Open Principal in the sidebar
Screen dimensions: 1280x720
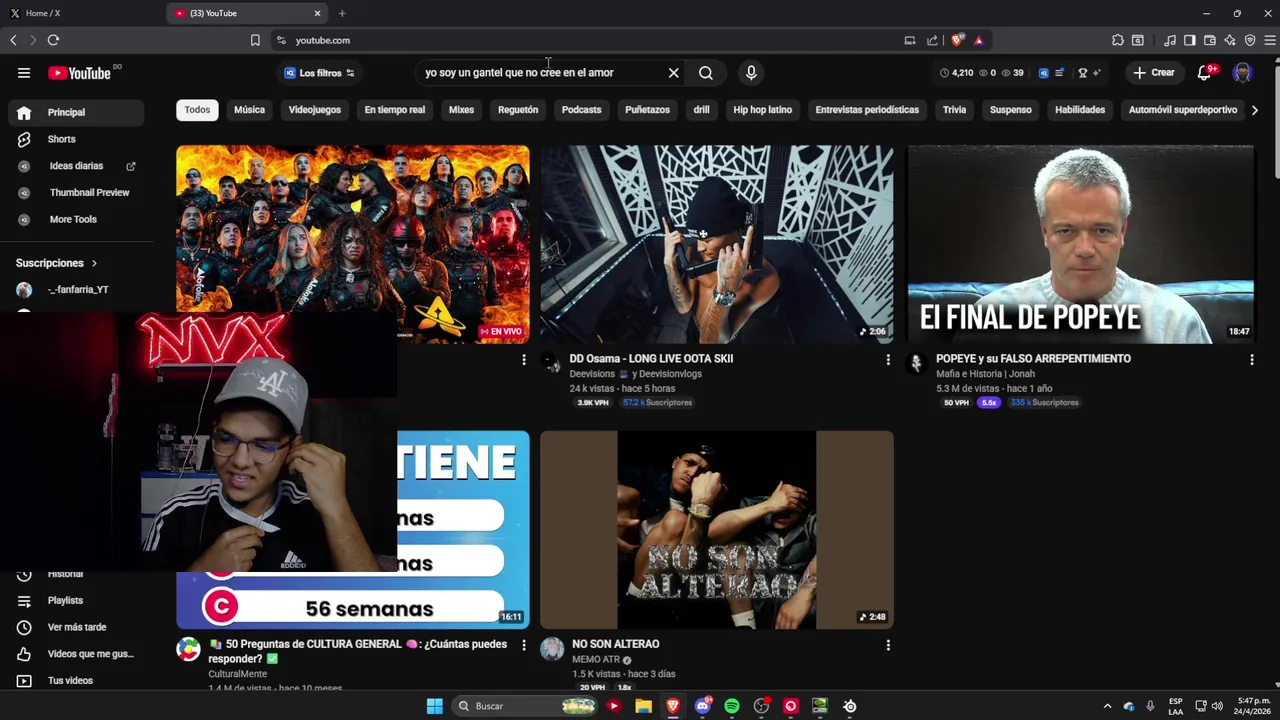pyautogui.click(x=75, y=112)
